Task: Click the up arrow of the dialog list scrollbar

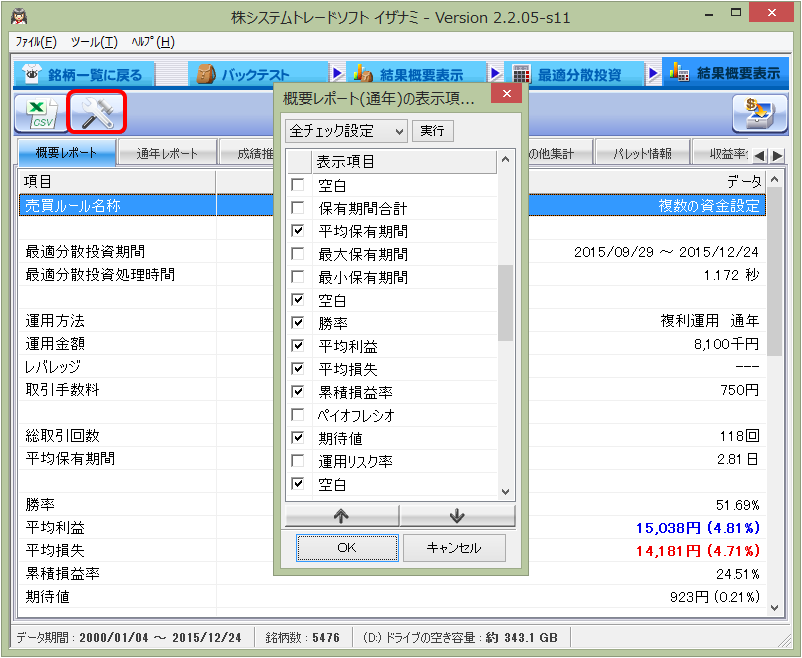Action: tap(505, 160)
